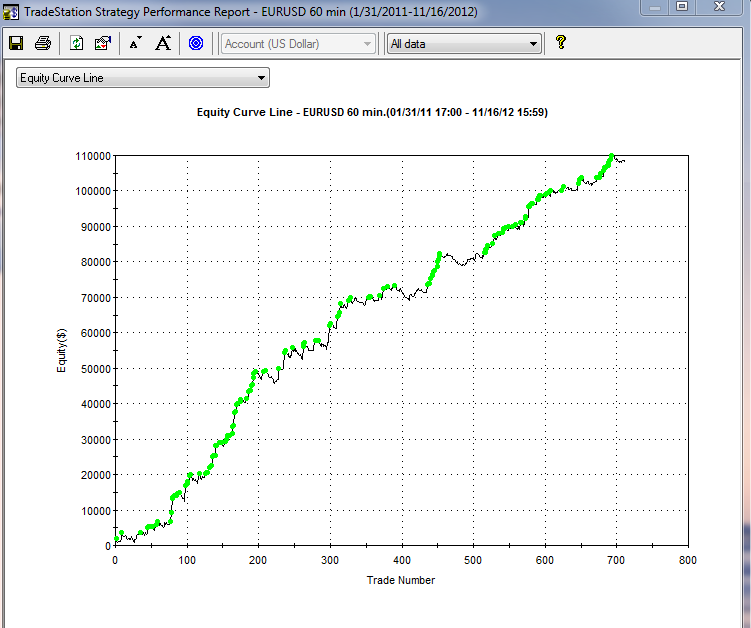751x628 pixels.
Task: Click the Account (US Dollar) dropdown
Action: (299, 44)
